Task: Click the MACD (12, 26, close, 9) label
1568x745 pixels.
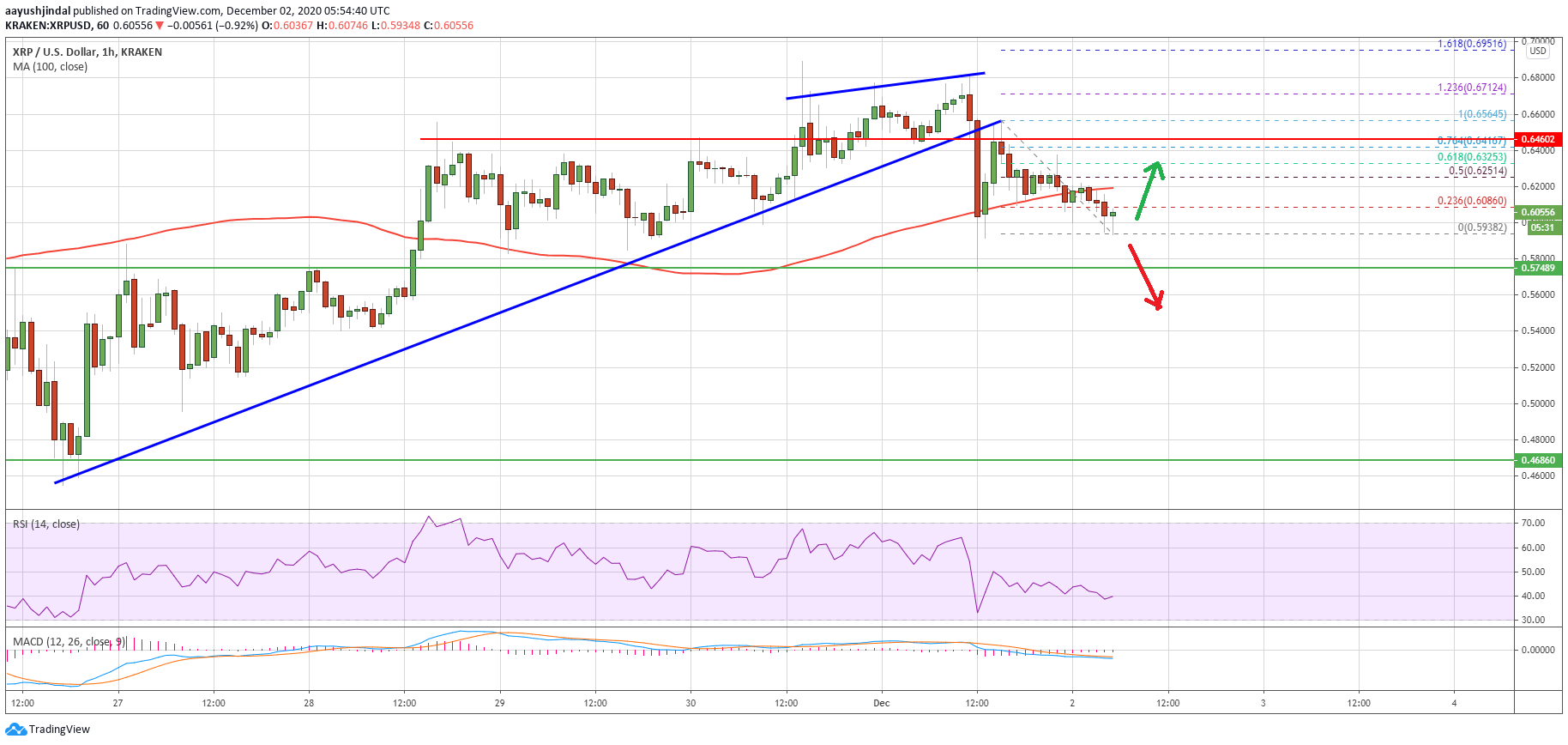Action: 69,642
